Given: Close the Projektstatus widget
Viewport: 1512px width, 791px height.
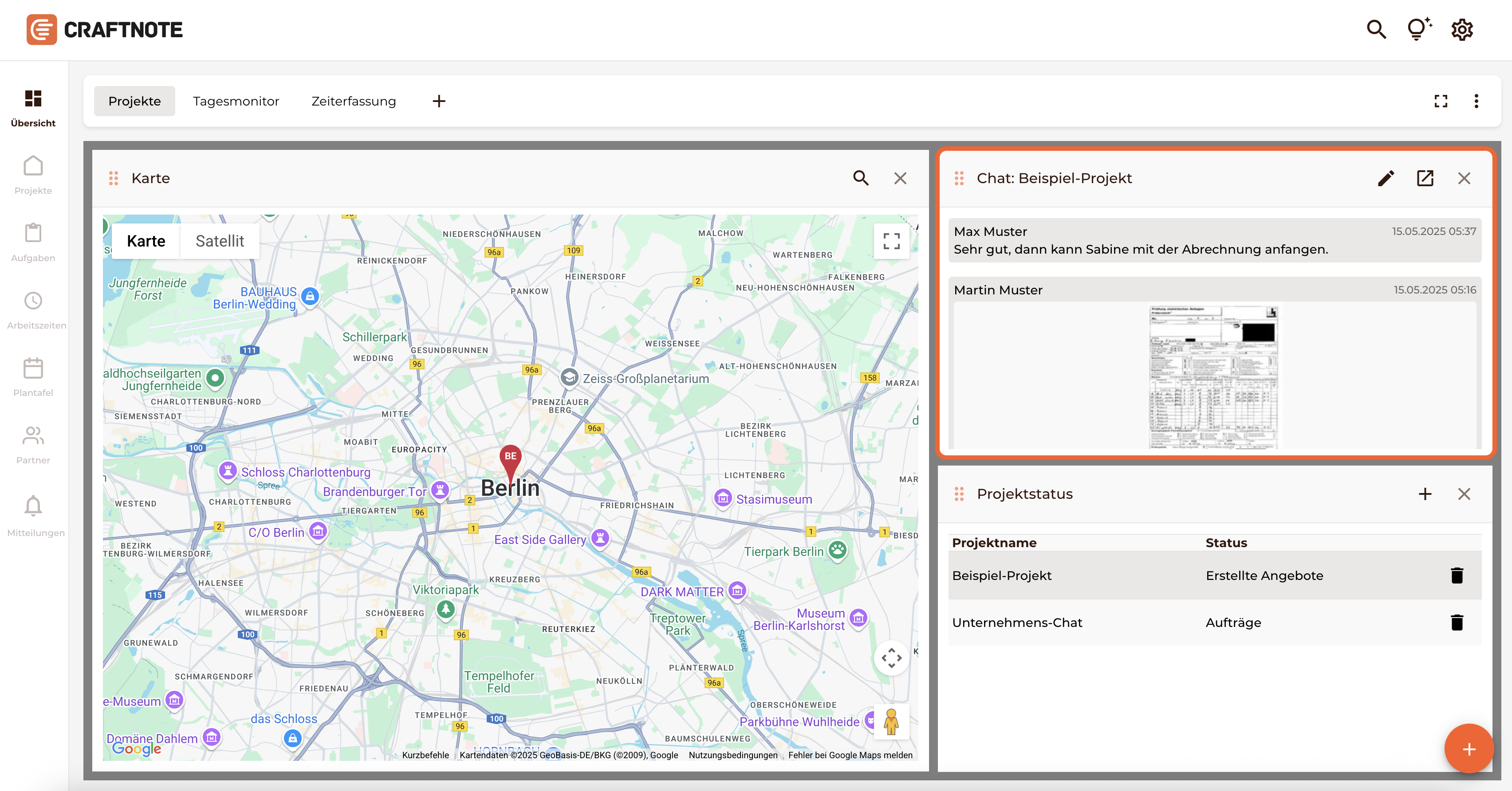Looking at the screenshot, I should (1465, 494).
